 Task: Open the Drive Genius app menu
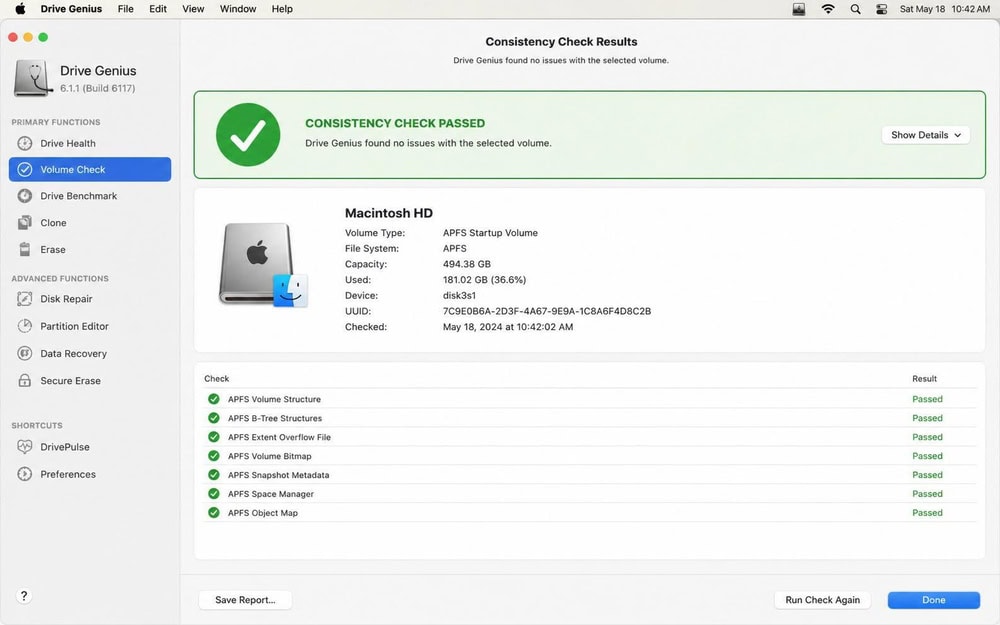tap(71, 9)
